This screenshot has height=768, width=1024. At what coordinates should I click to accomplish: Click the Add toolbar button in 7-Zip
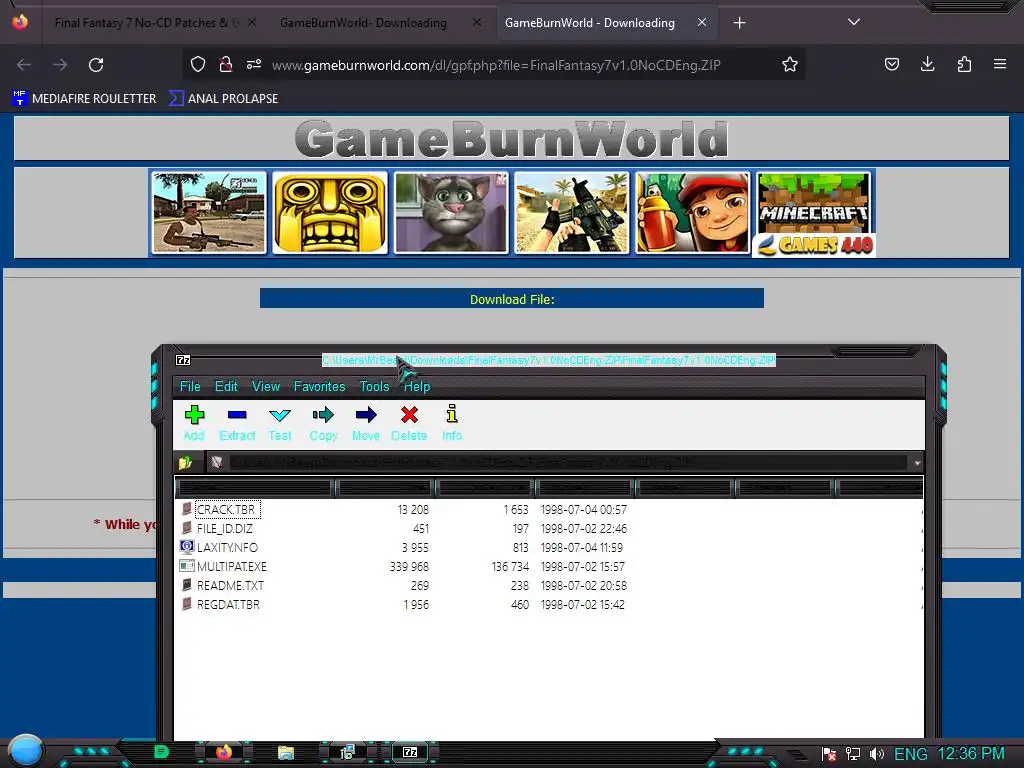point(194,423)
